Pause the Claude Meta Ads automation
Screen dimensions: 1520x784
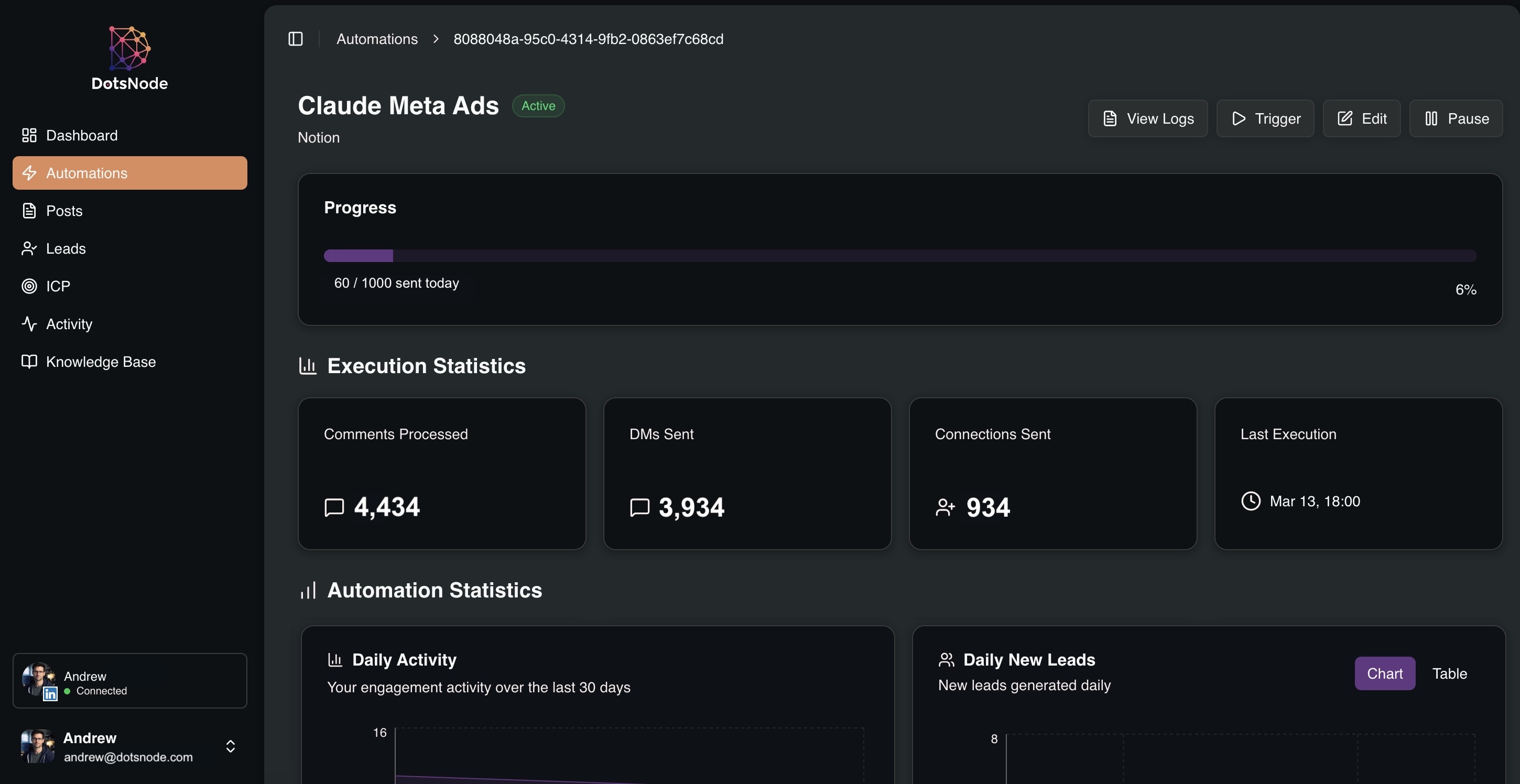[1456, 118]
